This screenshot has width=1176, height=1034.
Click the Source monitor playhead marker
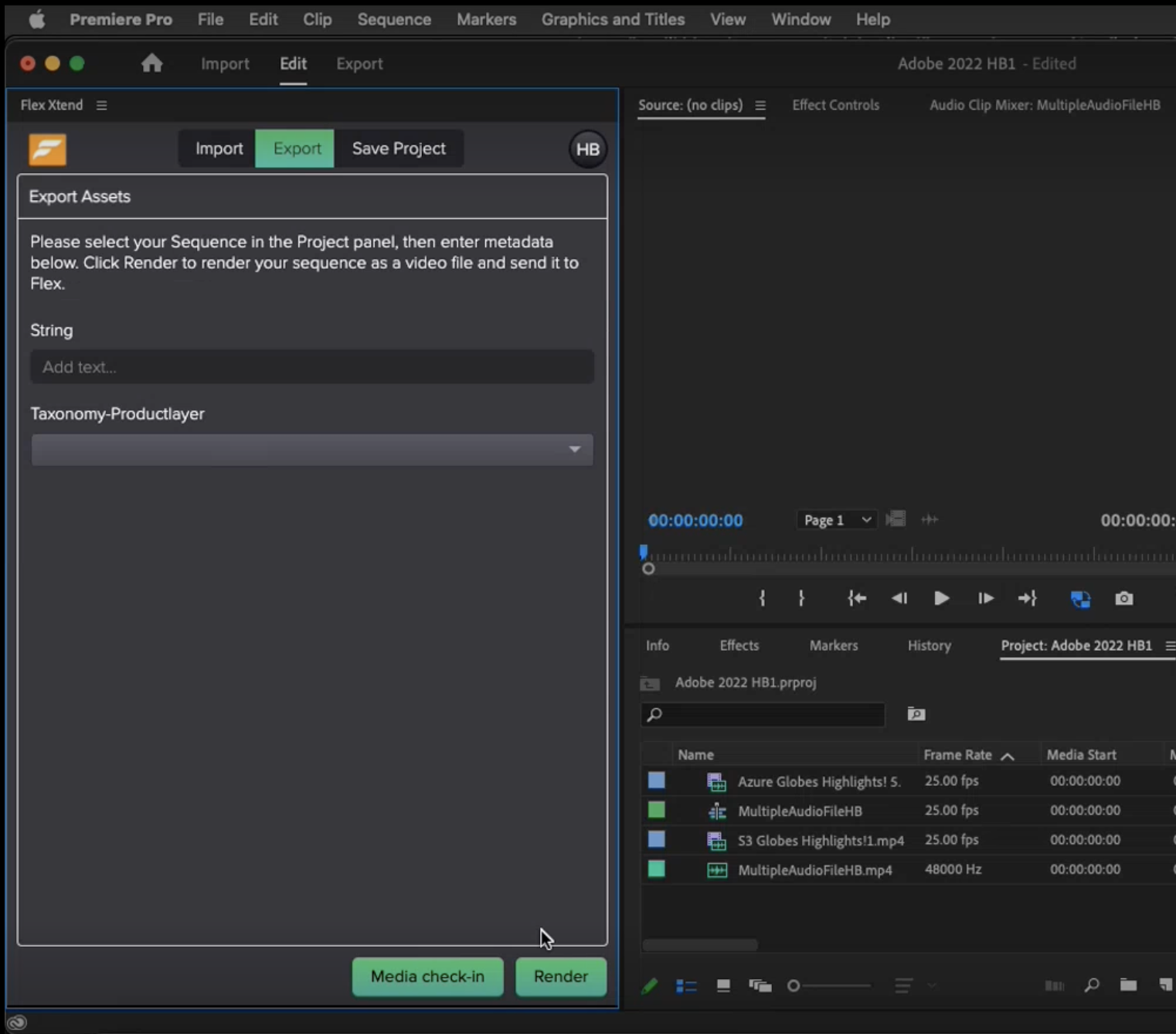point(643,552)
